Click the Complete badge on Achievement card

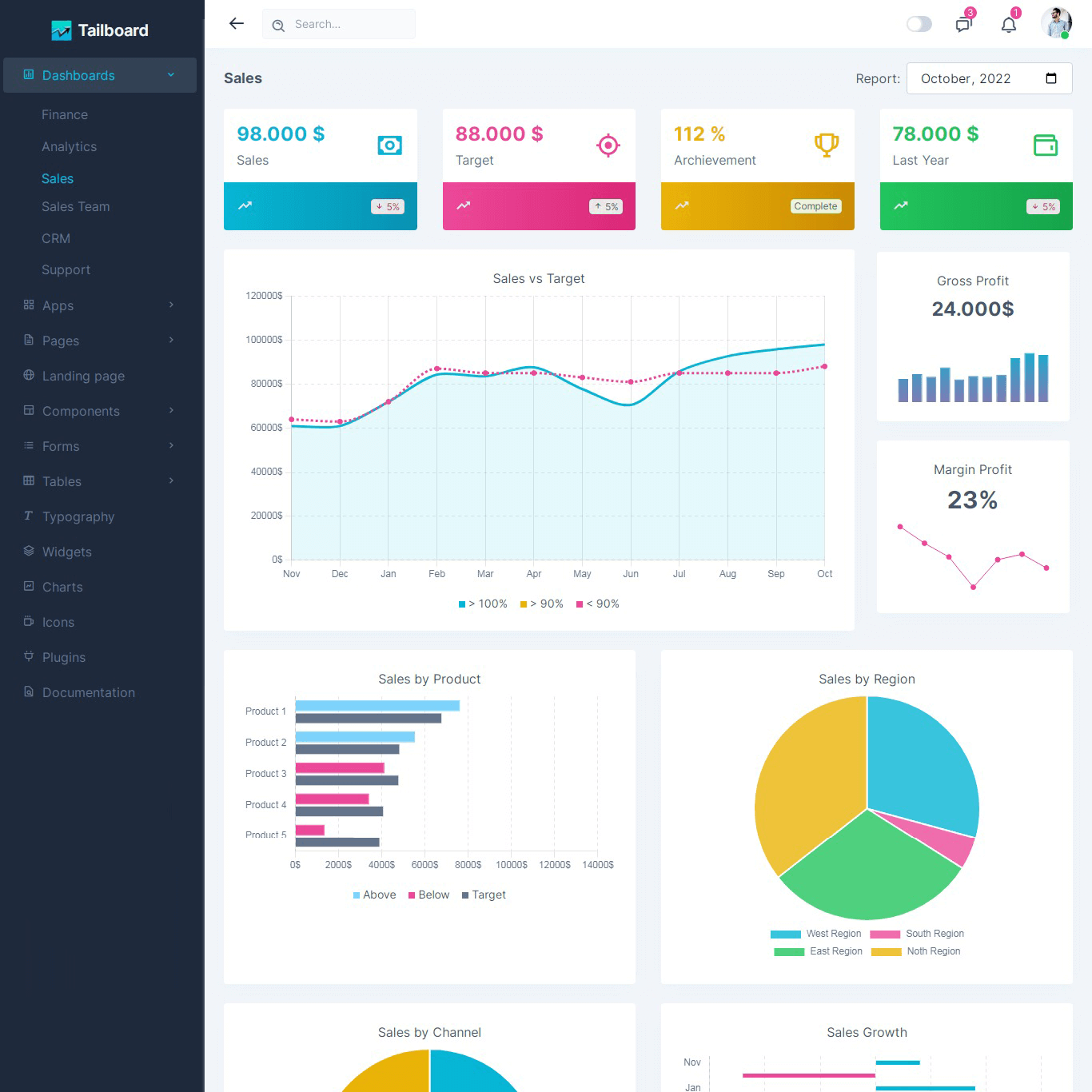(x=815, y=206)
